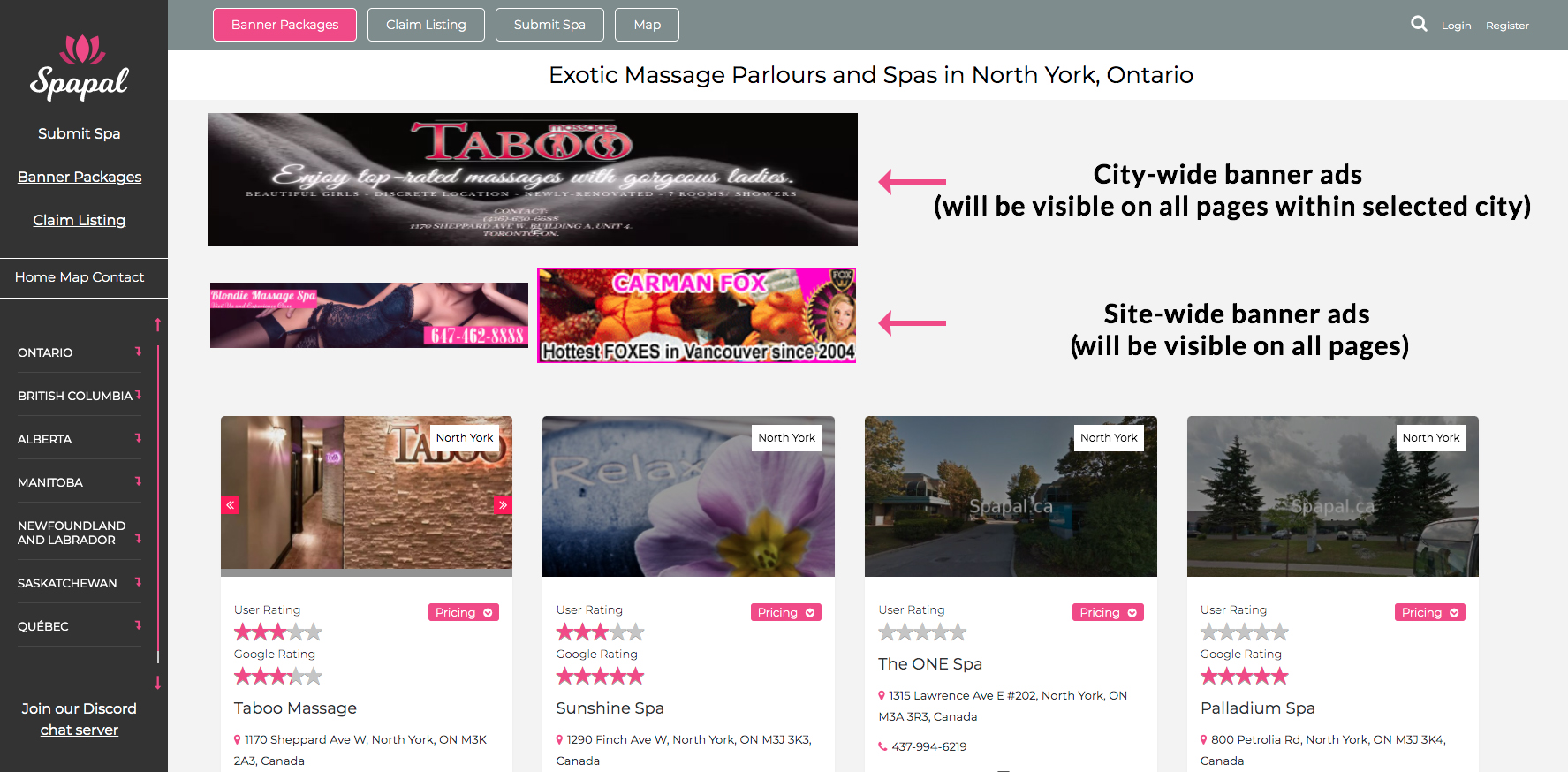Click the Login link

point(1456,26)
